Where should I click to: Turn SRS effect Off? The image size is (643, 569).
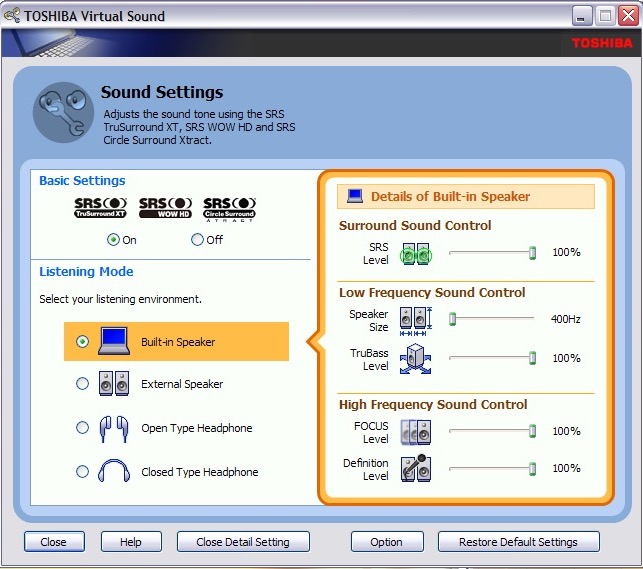[197, 240]
